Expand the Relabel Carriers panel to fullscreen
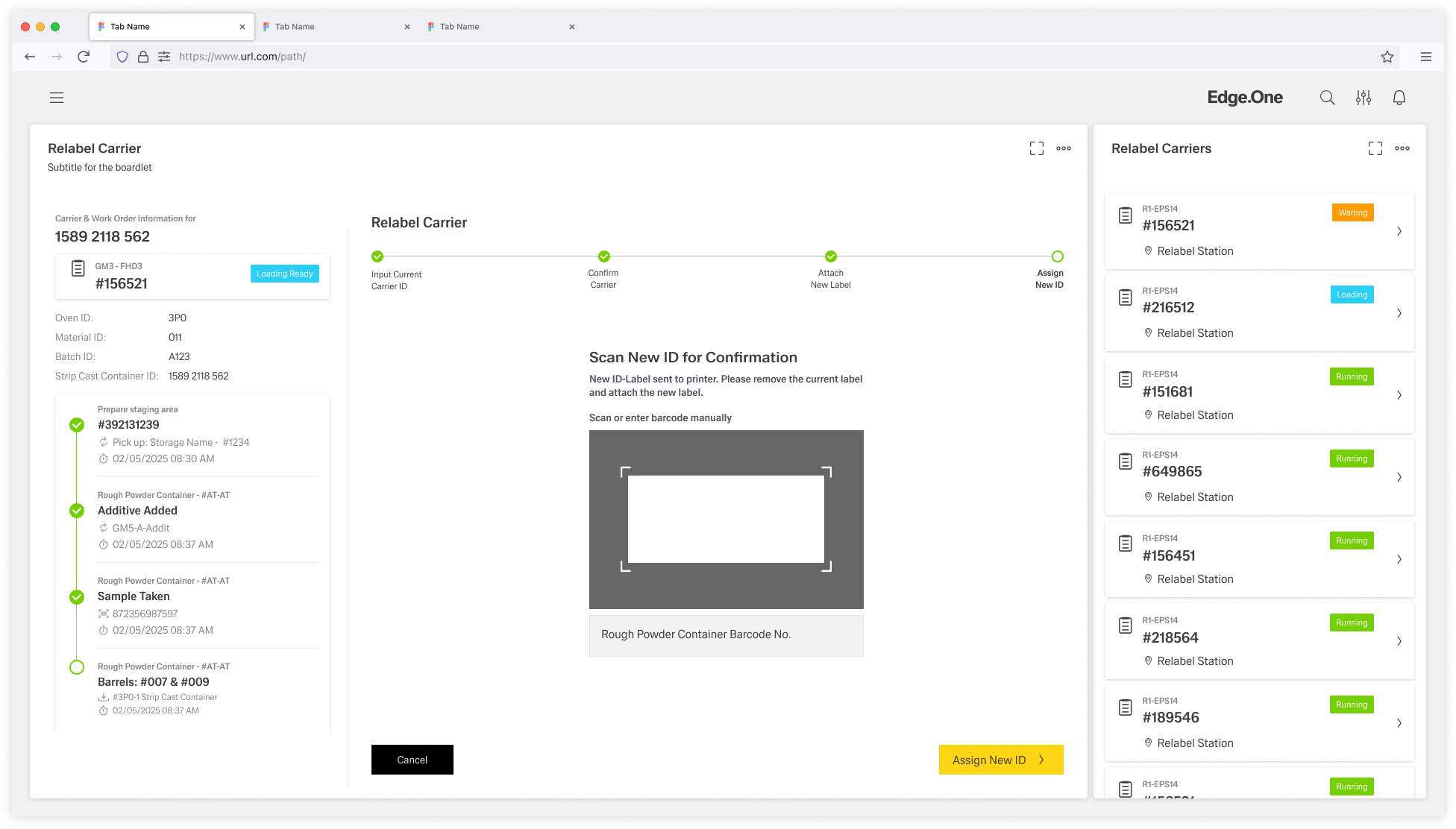Viewport: 1456px width, 829px height. [x=1375, y=148]
